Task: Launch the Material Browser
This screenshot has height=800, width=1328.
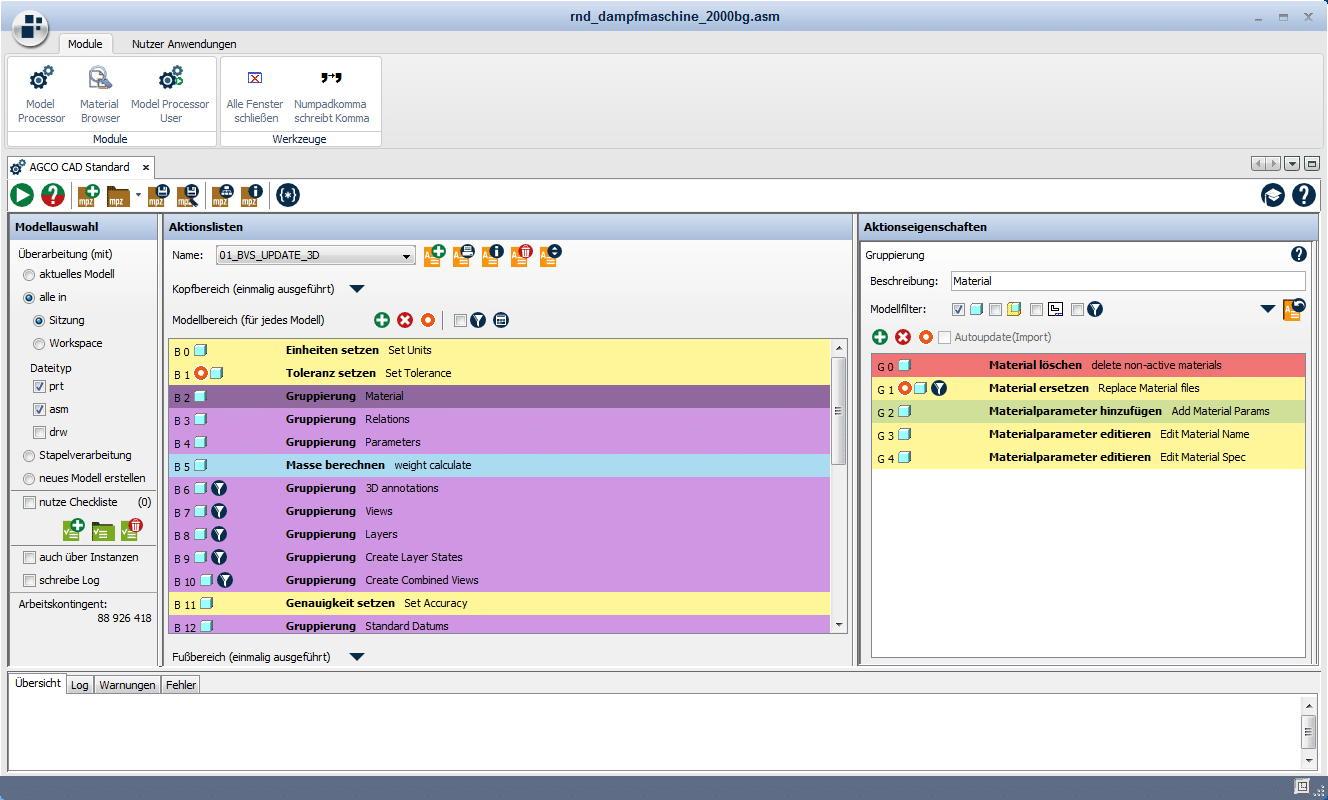Action: (100, 94)
